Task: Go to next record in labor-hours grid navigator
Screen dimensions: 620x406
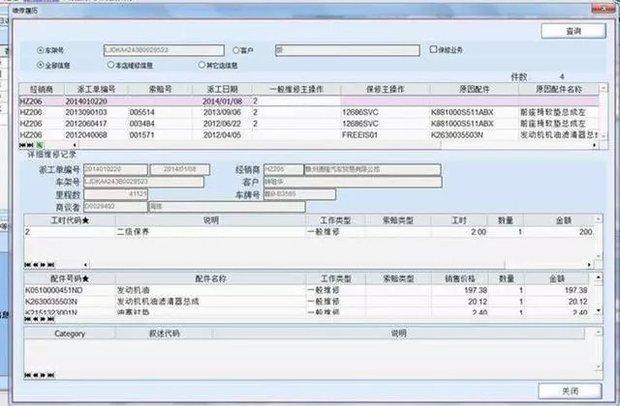Action: tap(43, 264)
